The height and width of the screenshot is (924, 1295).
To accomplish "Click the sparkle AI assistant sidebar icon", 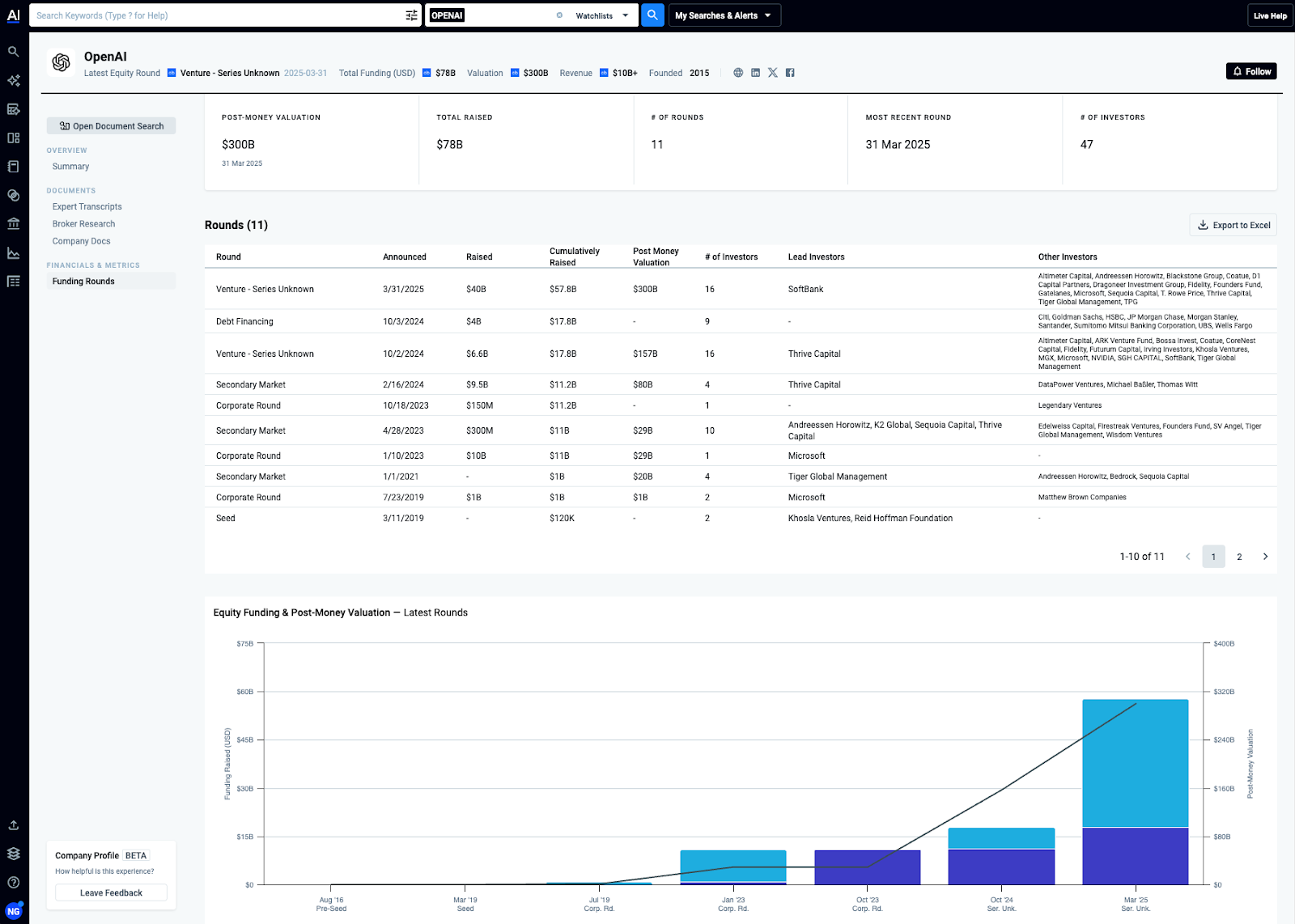I will [14, 81].
